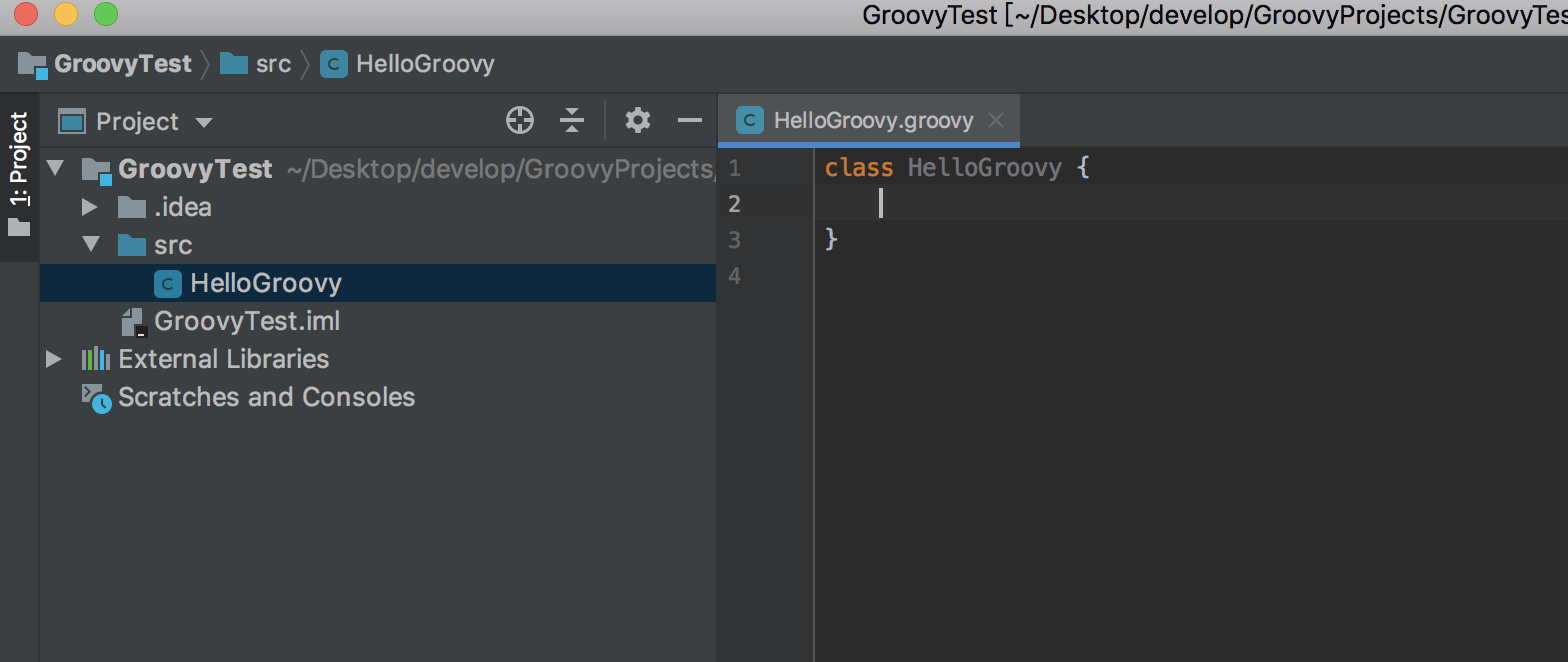The width and height of the screenshot is (1568, 662).
Task: Click the Scratches and Consoles clock icon
Action: pyautogui.click(x=96, y=398)
